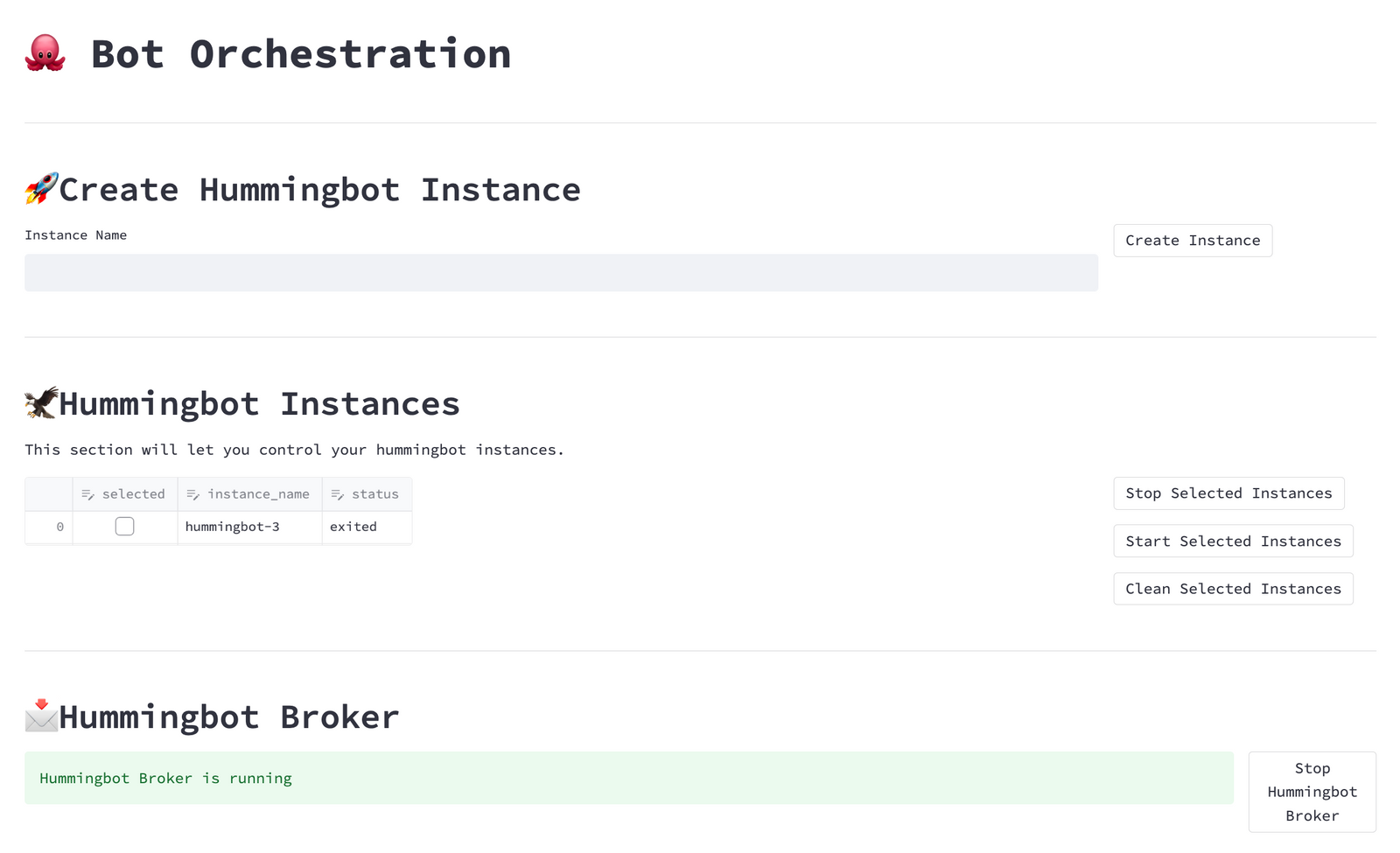Screen dimensions: 1400x853
Task: Click the eagle icon beside Hummingbot Instances
Action: pyautogui.click(x=41, y=402)
